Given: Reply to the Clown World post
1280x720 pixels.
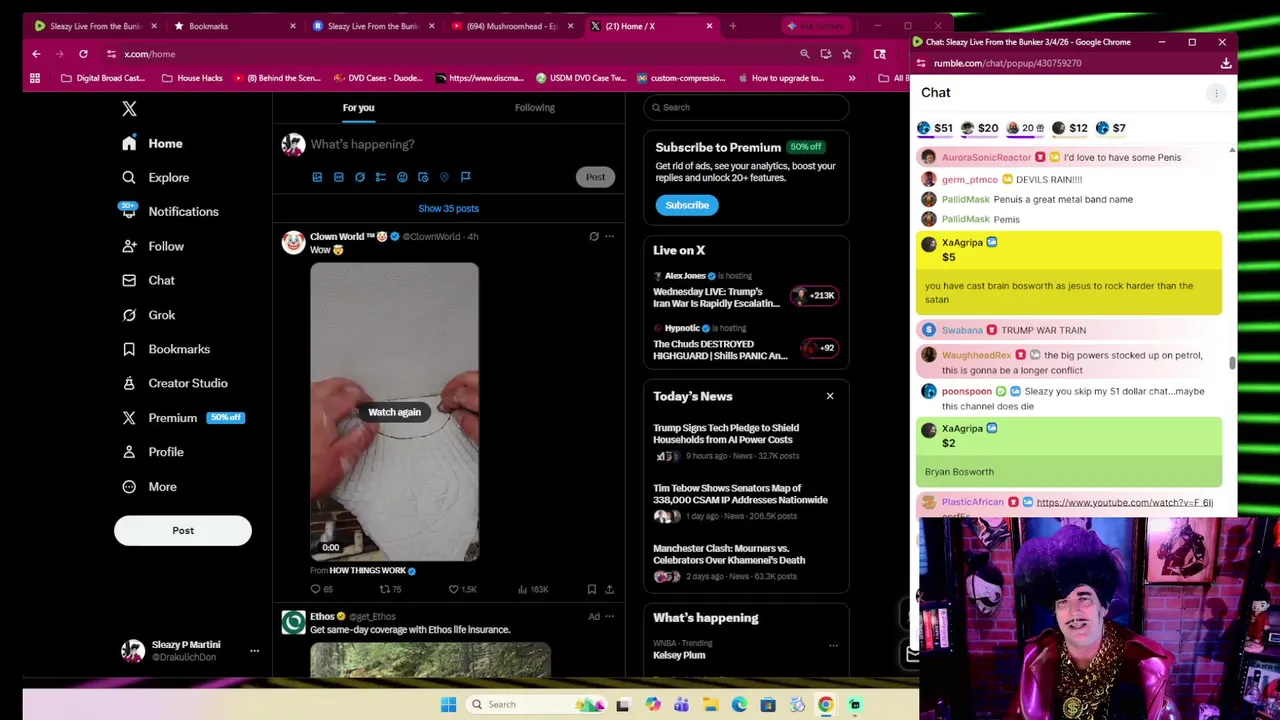Looking at the screenshot, I should point(321,589).
